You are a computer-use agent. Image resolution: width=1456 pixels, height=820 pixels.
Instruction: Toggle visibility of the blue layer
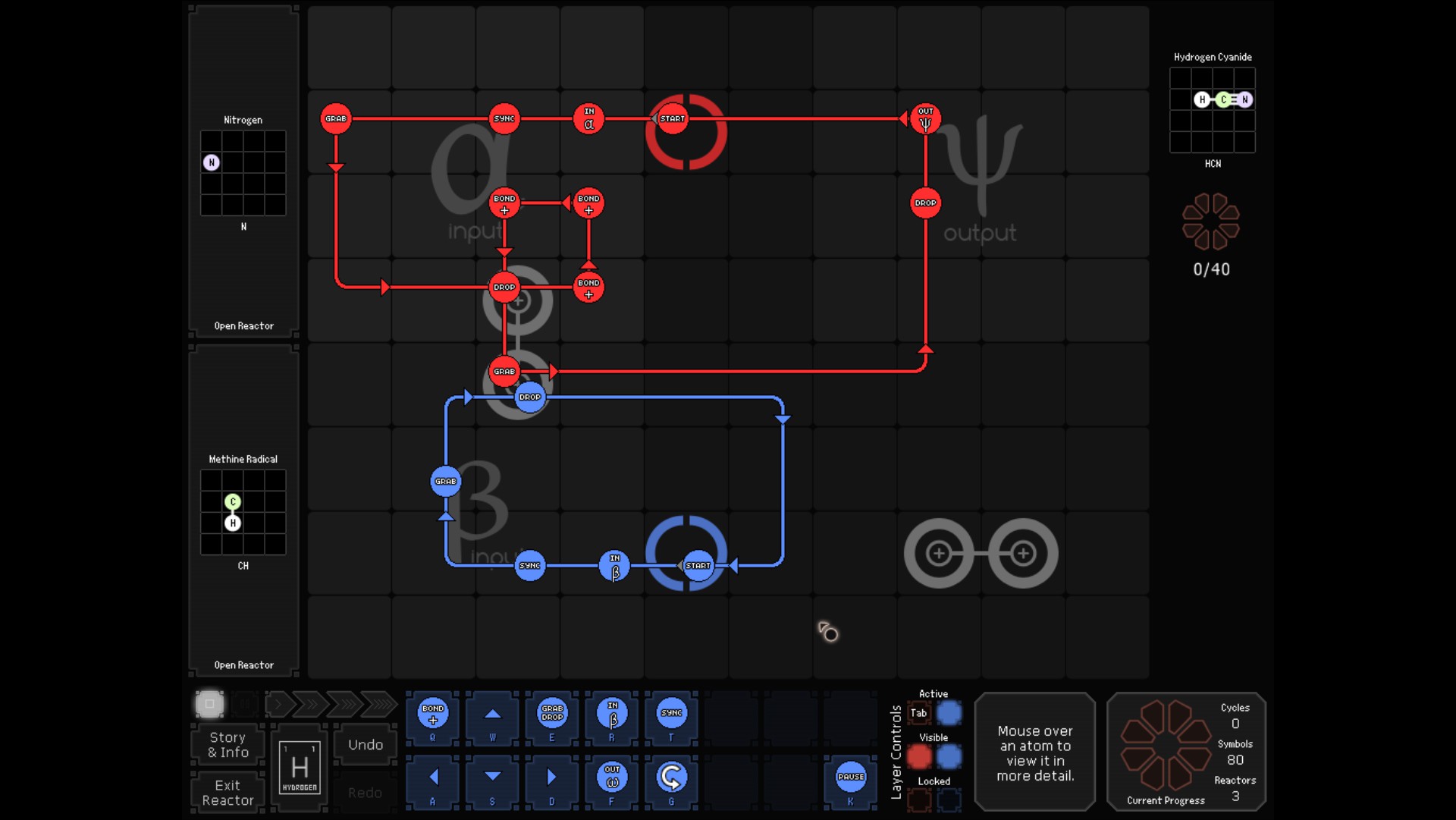coord(949,756)
